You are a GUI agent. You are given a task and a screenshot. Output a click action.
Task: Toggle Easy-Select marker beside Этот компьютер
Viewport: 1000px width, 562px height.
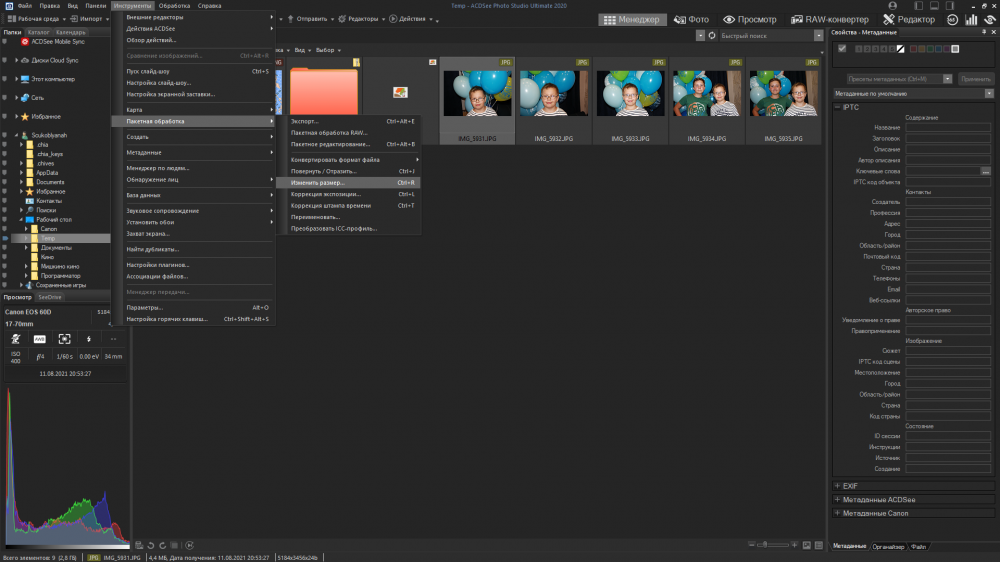pos(5,78)
